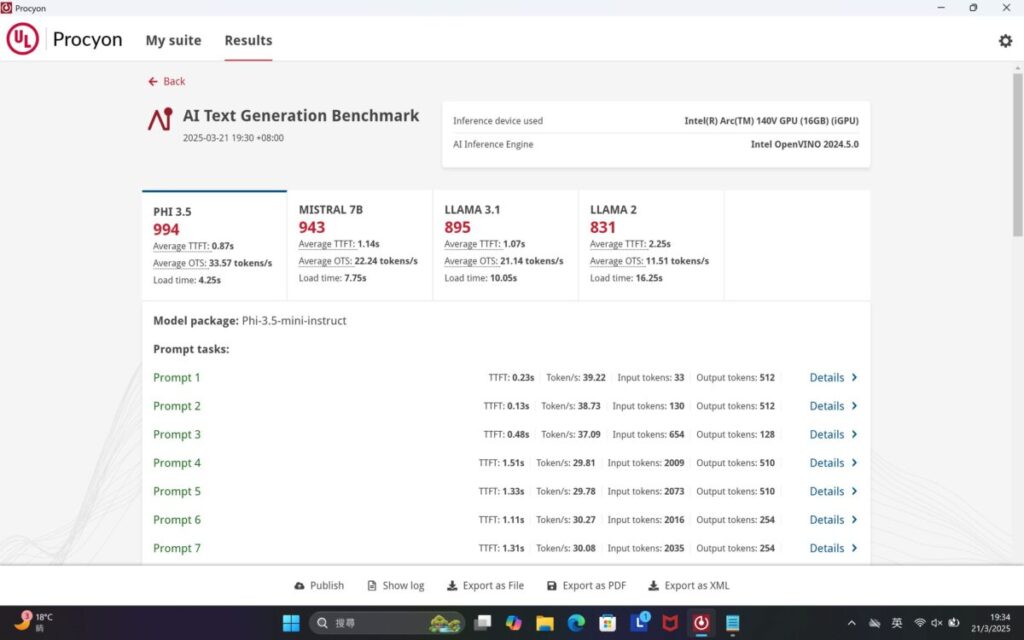This screenshot has height=640, width=1024.
Task: Click the Intel OpenVINO 2024.5.0 value
Action: [x=805, y=144]
